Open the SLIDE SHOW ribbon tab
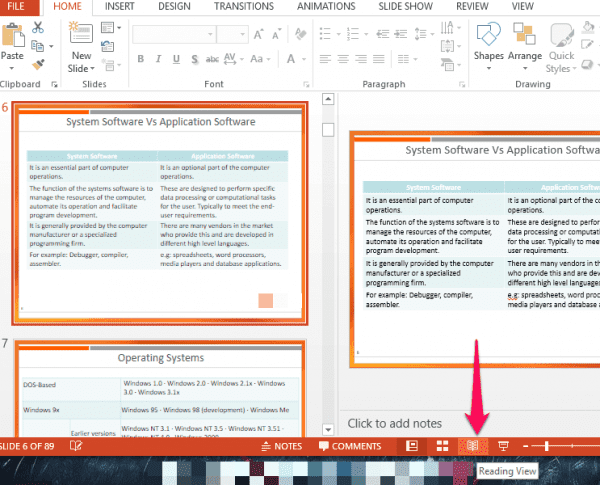The image size is (600, 485). click(406, 7)
